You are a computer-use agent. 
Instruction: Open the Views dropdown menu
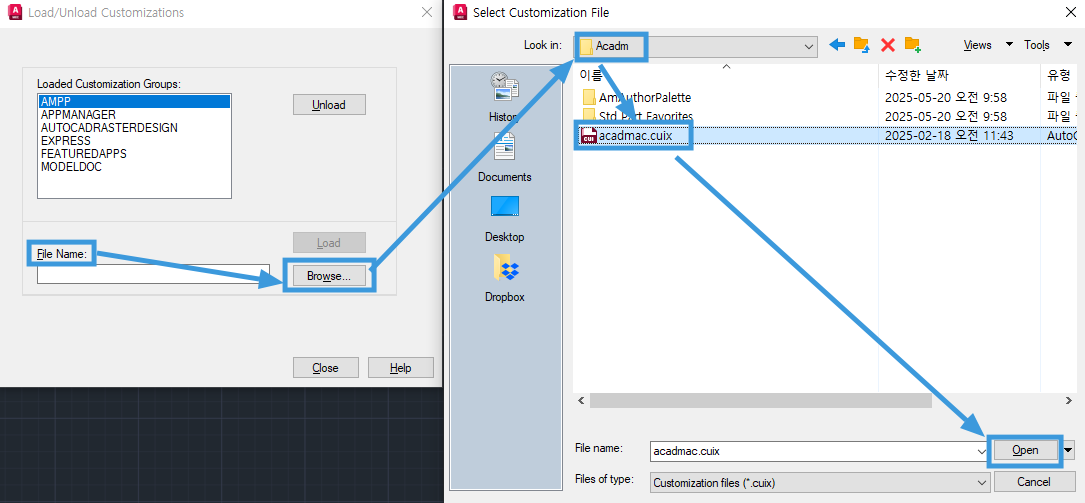[x=986, y=45]
